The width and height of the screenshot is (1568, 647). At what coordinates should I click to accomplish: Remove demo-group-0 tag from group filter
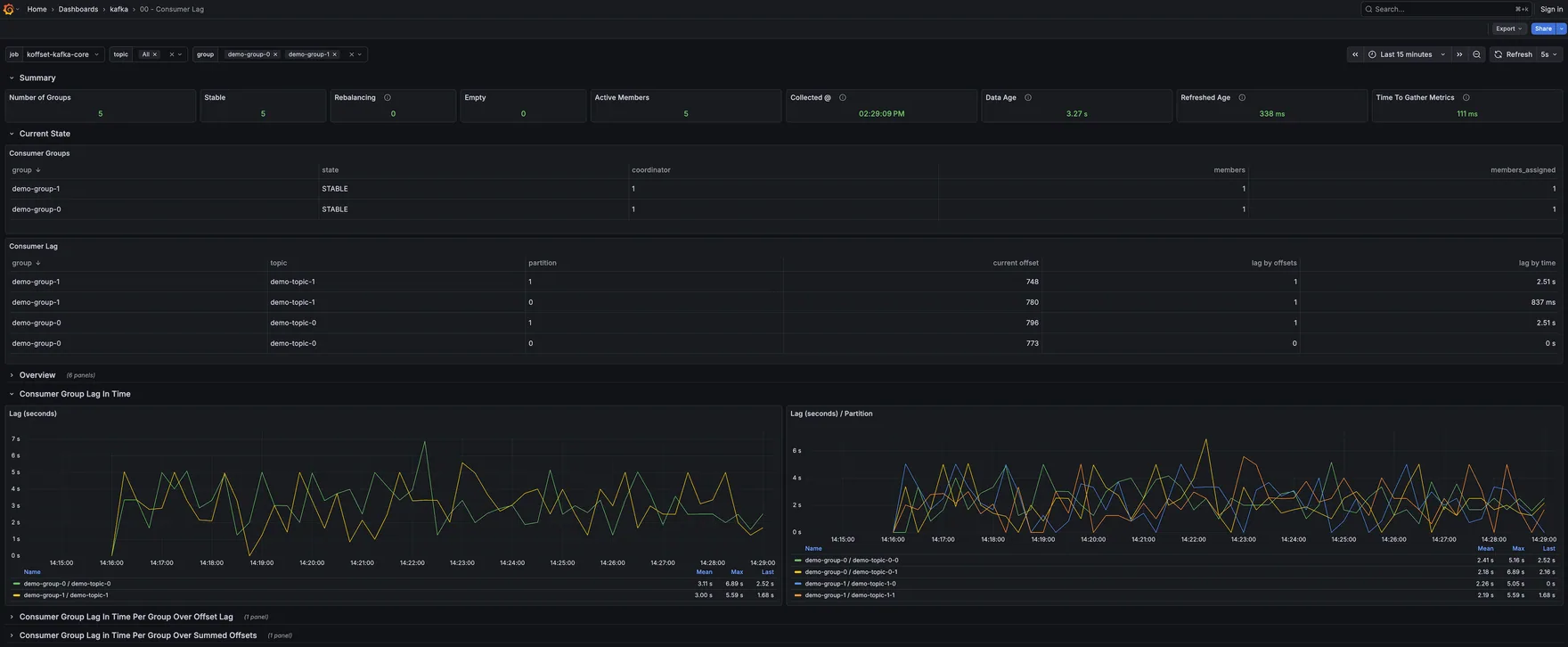275,54
